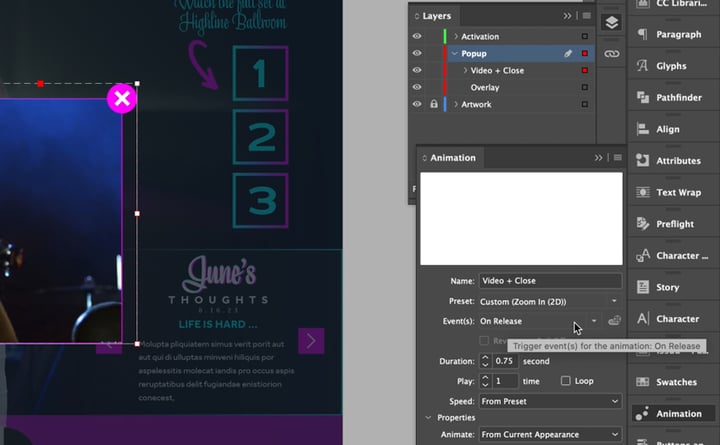Click the purple next arrow button

coord(311,341)
